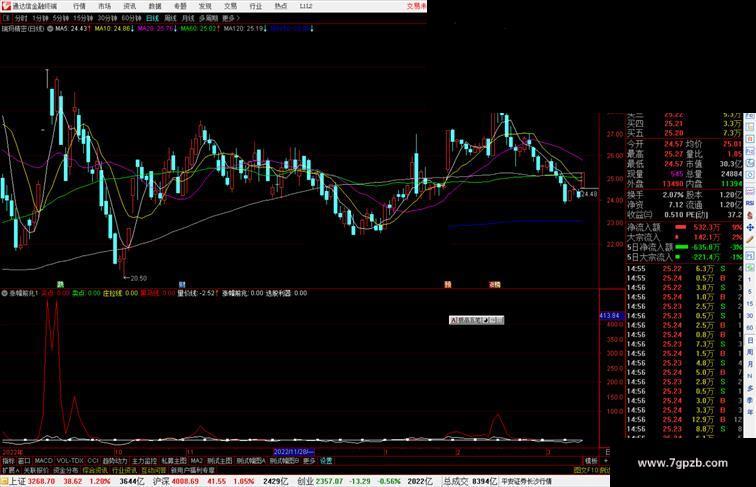Open indicator 设置 settings
Image resolution: width=756 pixels, height=487 pixels.
click(326, 461)
